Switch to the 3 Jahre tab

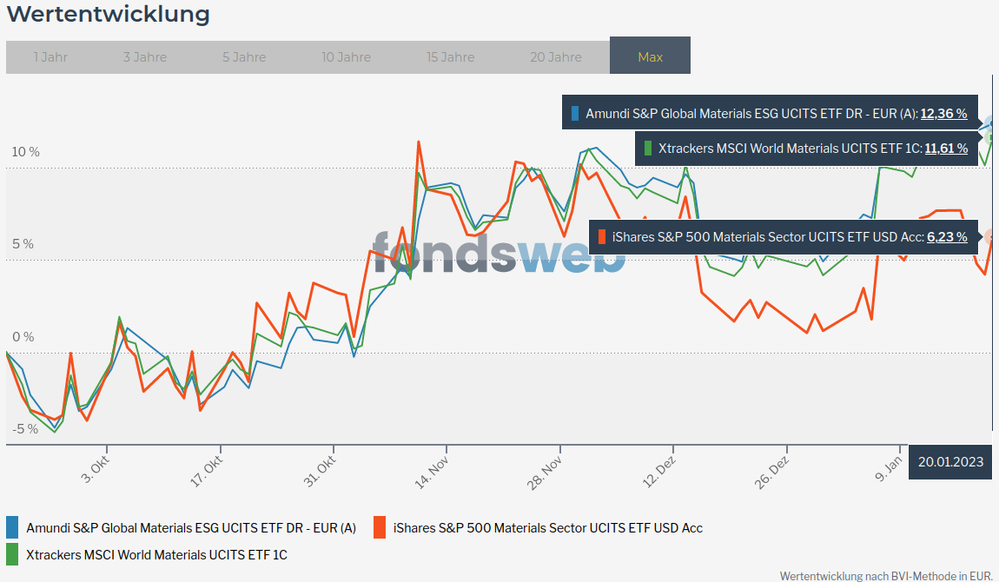[145, 57]
